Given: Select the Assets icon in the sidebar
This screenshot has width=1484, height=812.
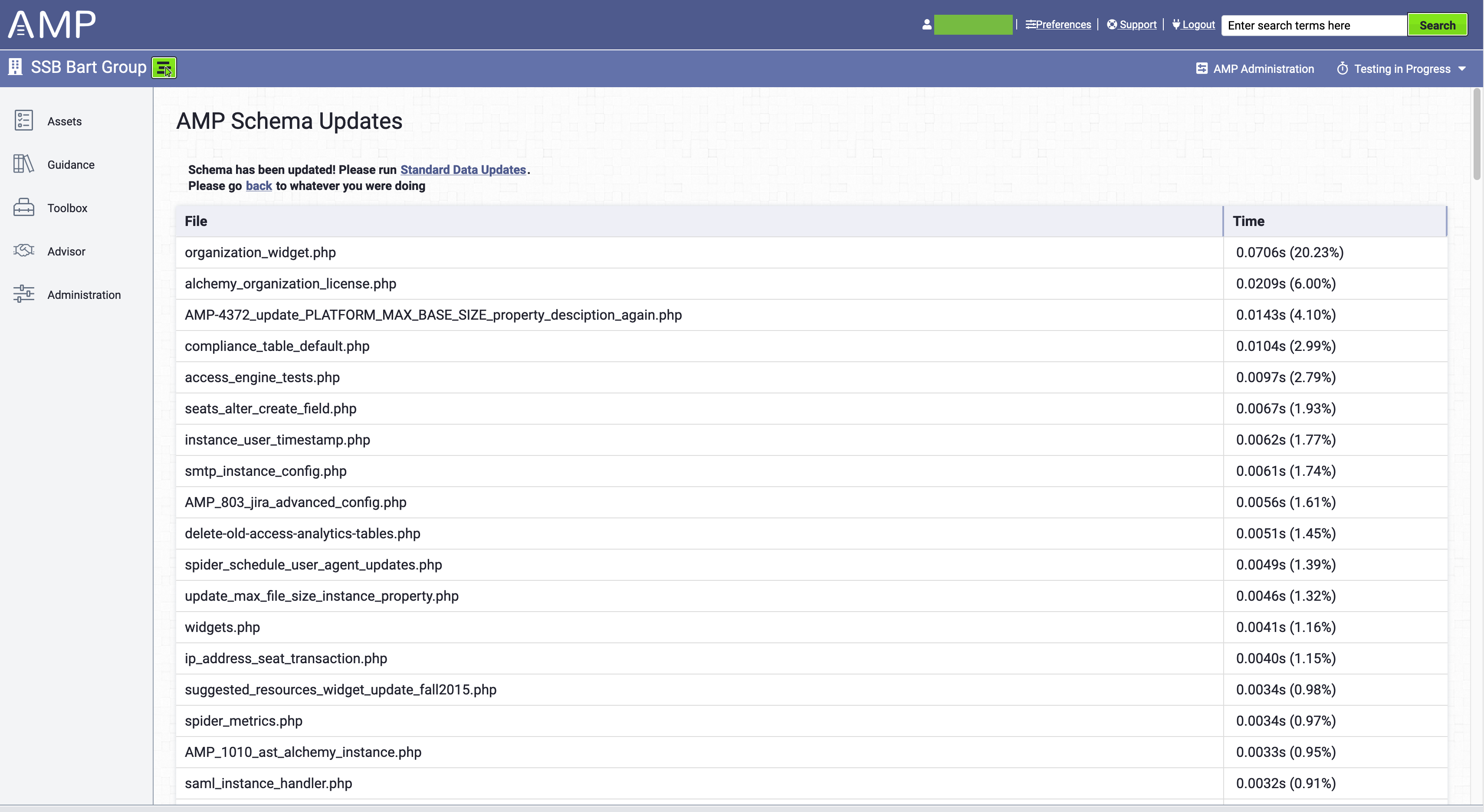Looking at the screenshot, I should click(24, 121).
